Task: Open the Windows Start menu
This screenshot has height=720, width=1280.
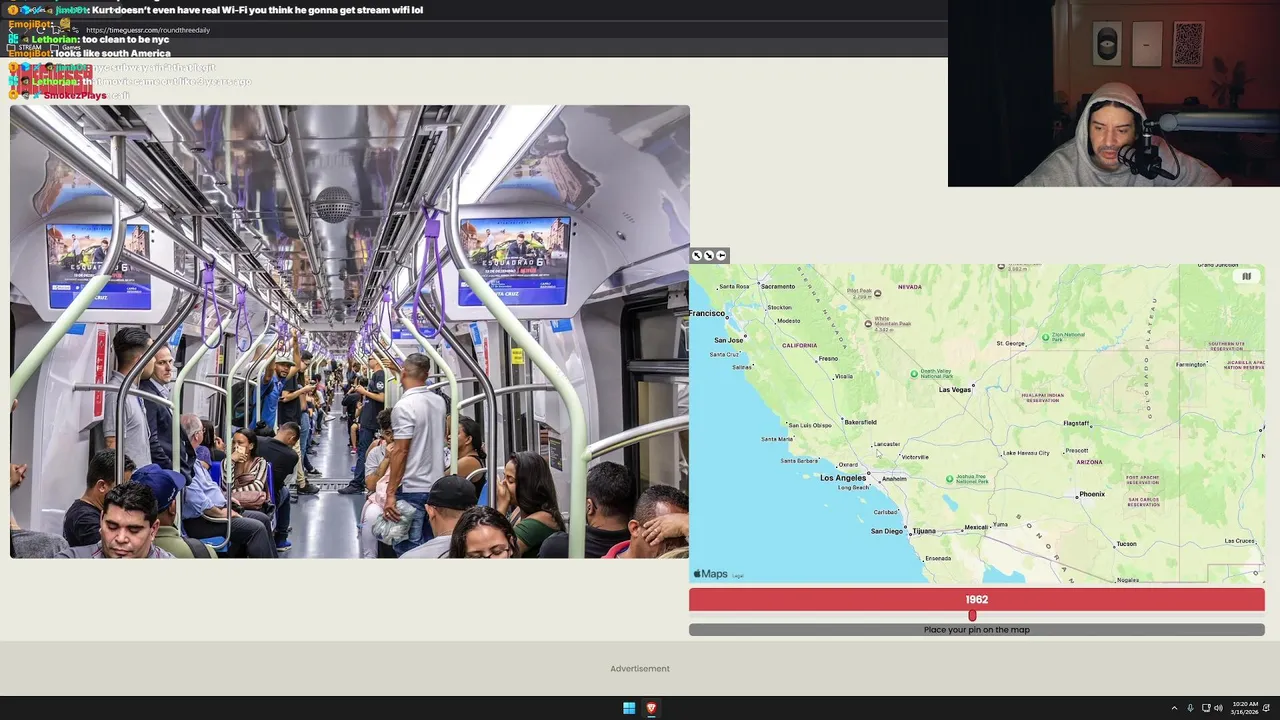Action: [629, 708]
